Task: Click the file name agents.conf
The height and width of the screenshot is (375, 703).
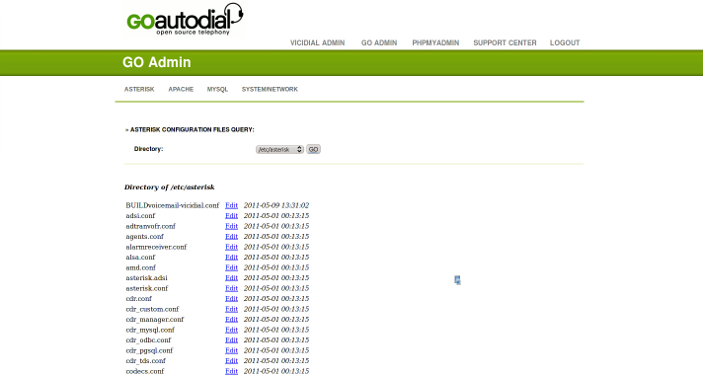Action: coord(145,236)
